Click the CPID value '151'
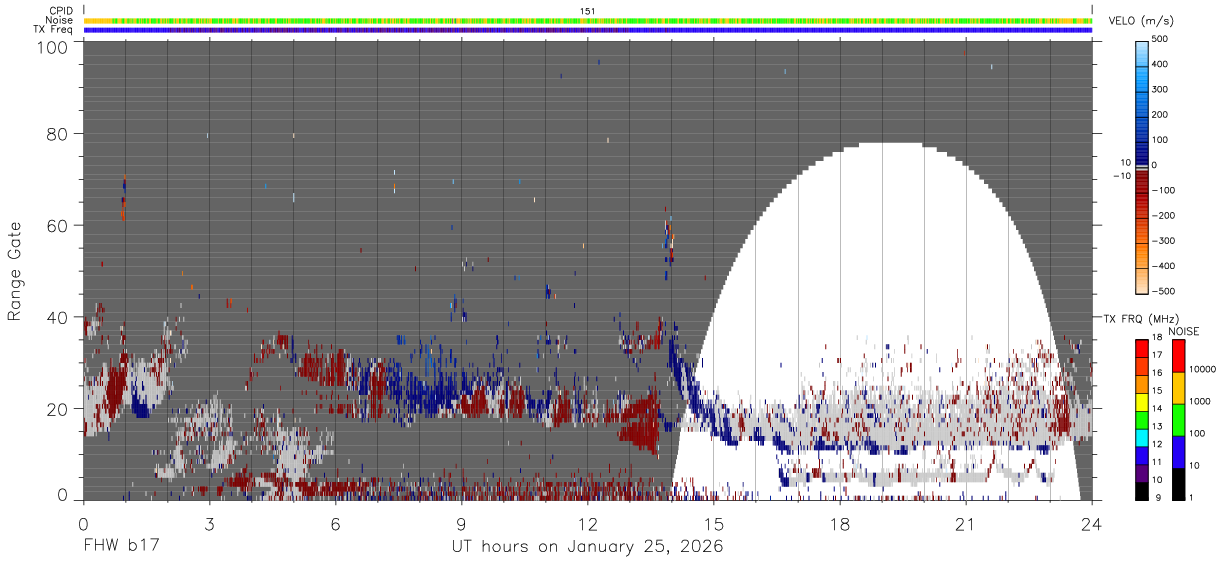This screenshot has height=567, width=1228. pos(587,11)
